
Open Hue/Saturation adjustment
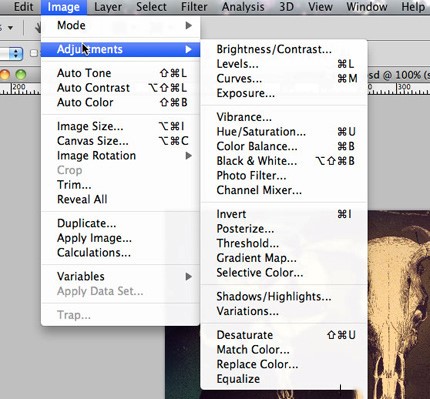[284, 132]
